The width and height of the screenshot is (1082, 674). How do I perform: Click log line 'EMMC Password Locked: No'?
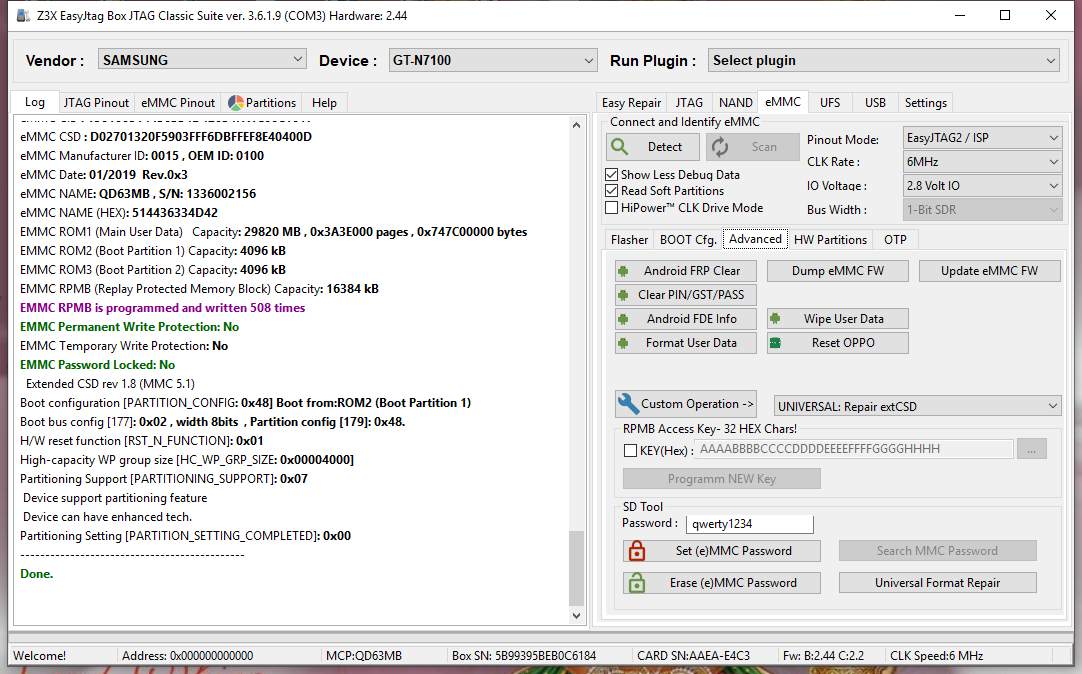tap(97, 365)
